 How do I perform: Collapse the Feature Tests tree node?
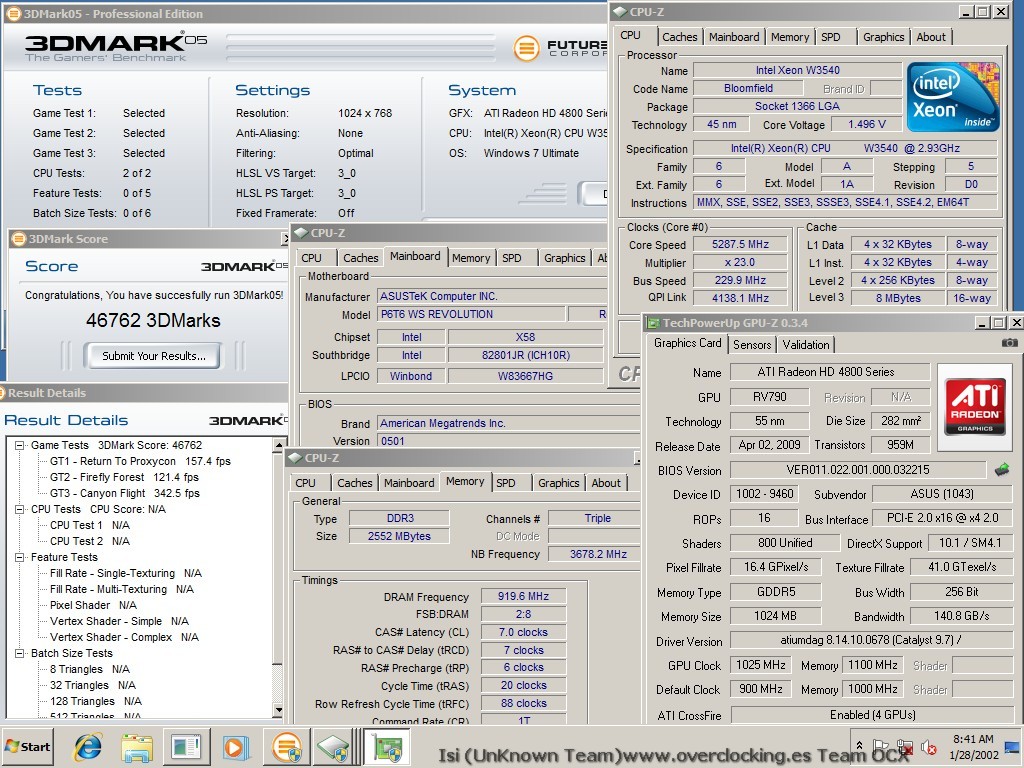(20, 557)
